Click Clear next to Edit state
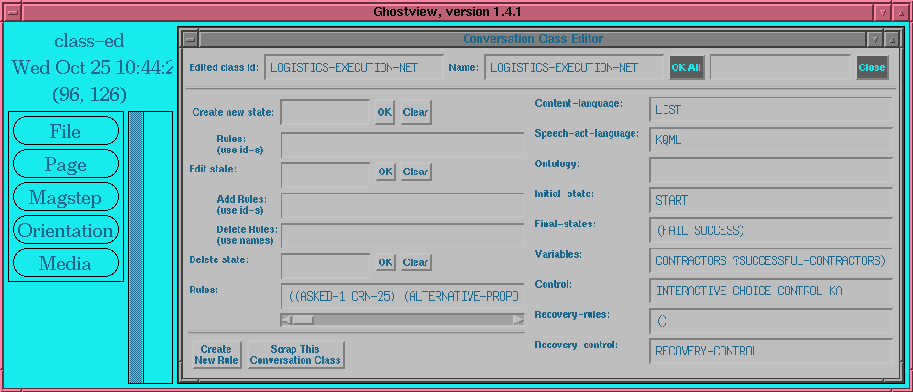 point(416,172)
